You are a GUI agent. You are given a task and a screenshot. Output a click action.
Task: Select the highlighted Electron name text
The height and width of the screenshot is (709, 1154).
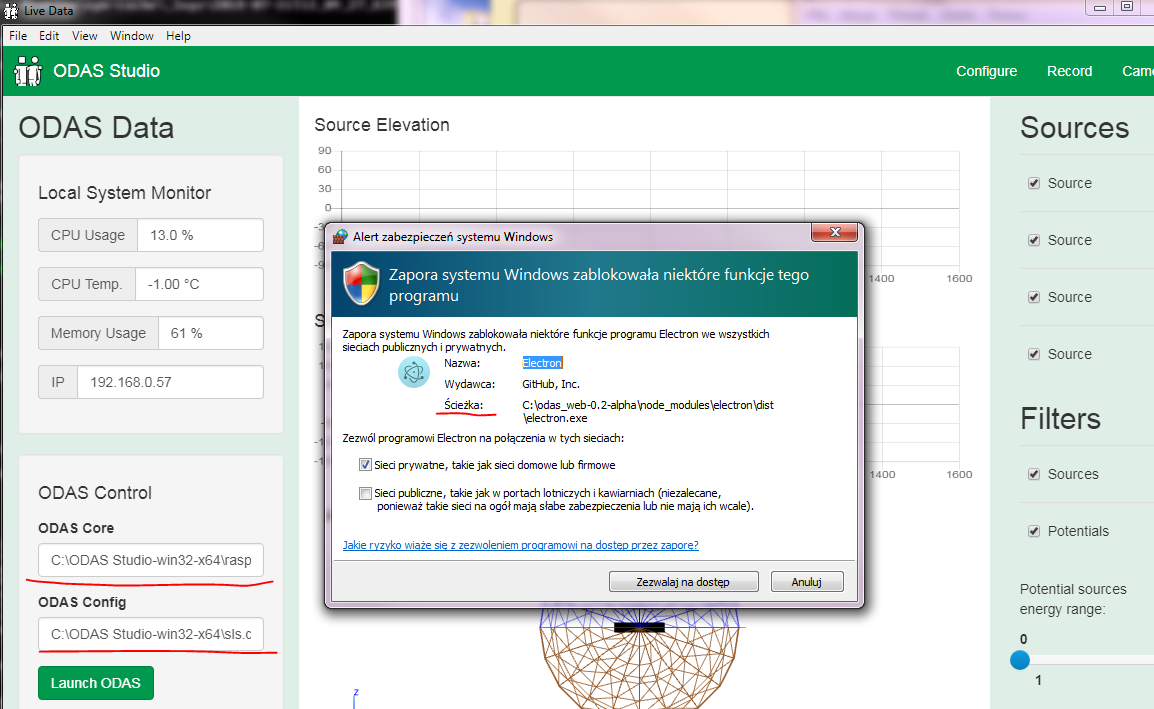point(542,363)
